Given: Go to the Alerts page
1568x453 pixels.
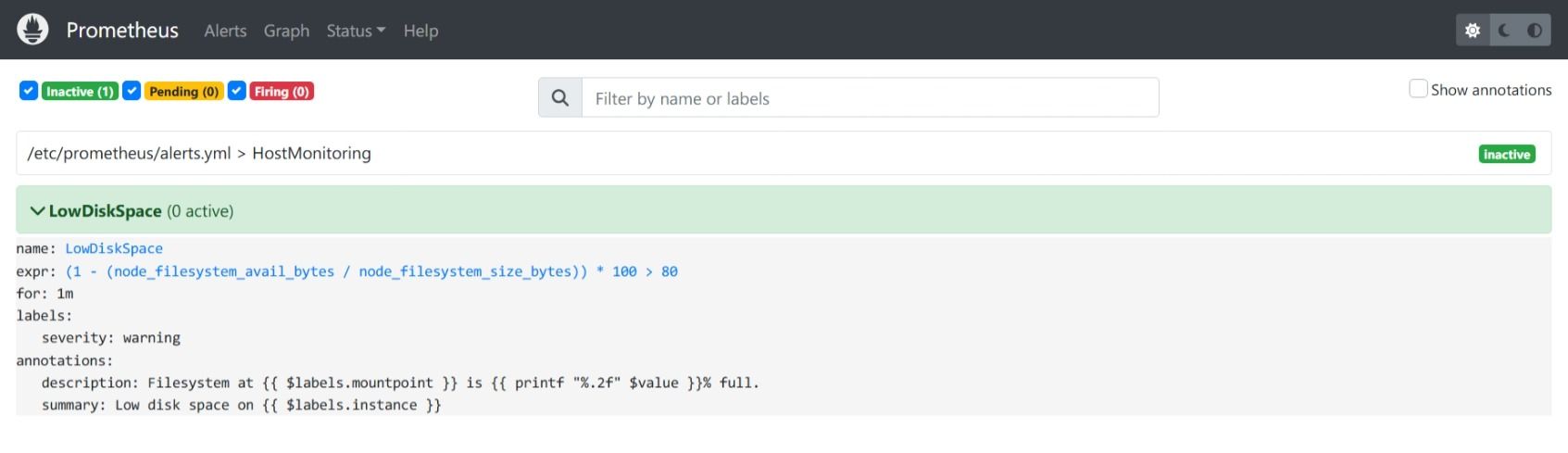Looking at the screenshot, I should 225,31.
